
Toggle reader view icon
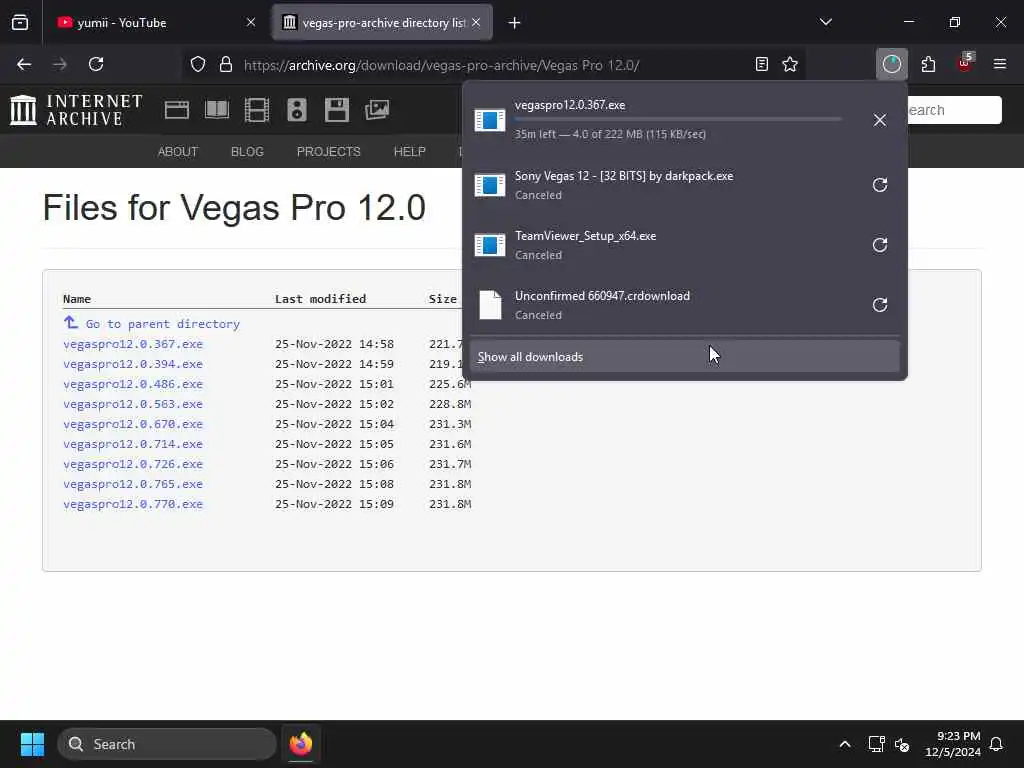tap(761, 64)
